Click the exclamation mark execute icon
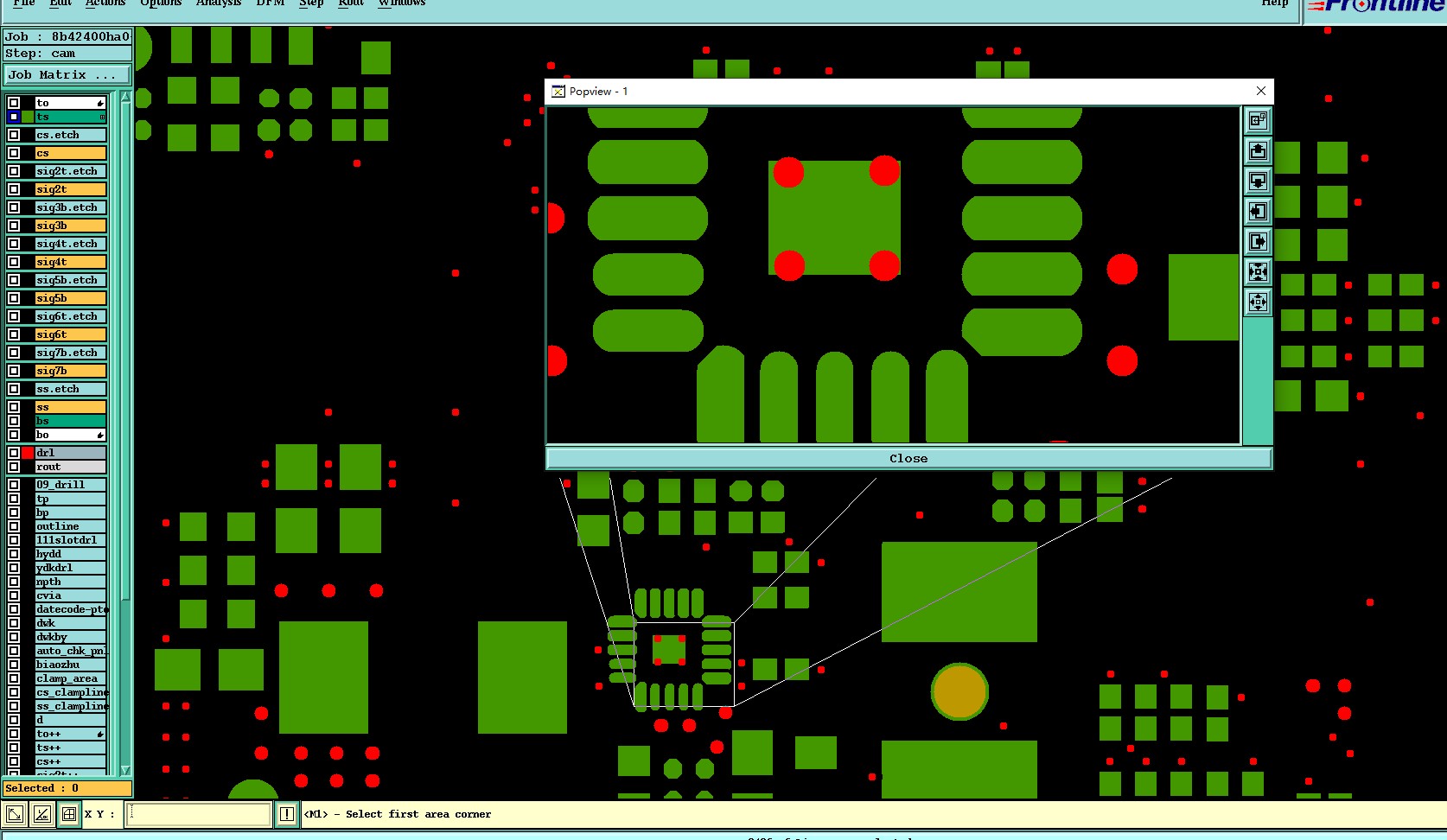Image resolution: width=1447 pixels, height=840 pixels. click(287, 814)
